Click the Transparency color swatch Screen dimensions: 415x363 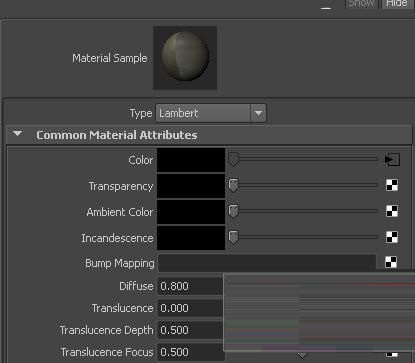point(191,186)
